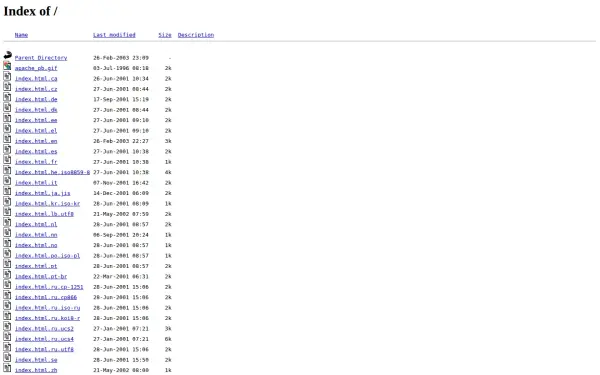600x375 pixels.
Task: Click the file icon in the index.html.pt row
Action: (x=7, y=263)
